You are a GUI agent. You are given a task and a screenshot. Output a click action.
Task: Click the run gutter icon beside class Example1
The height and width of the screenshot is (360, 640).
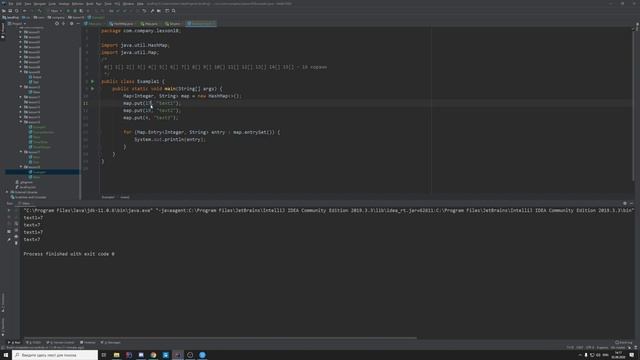click(93, 82)
